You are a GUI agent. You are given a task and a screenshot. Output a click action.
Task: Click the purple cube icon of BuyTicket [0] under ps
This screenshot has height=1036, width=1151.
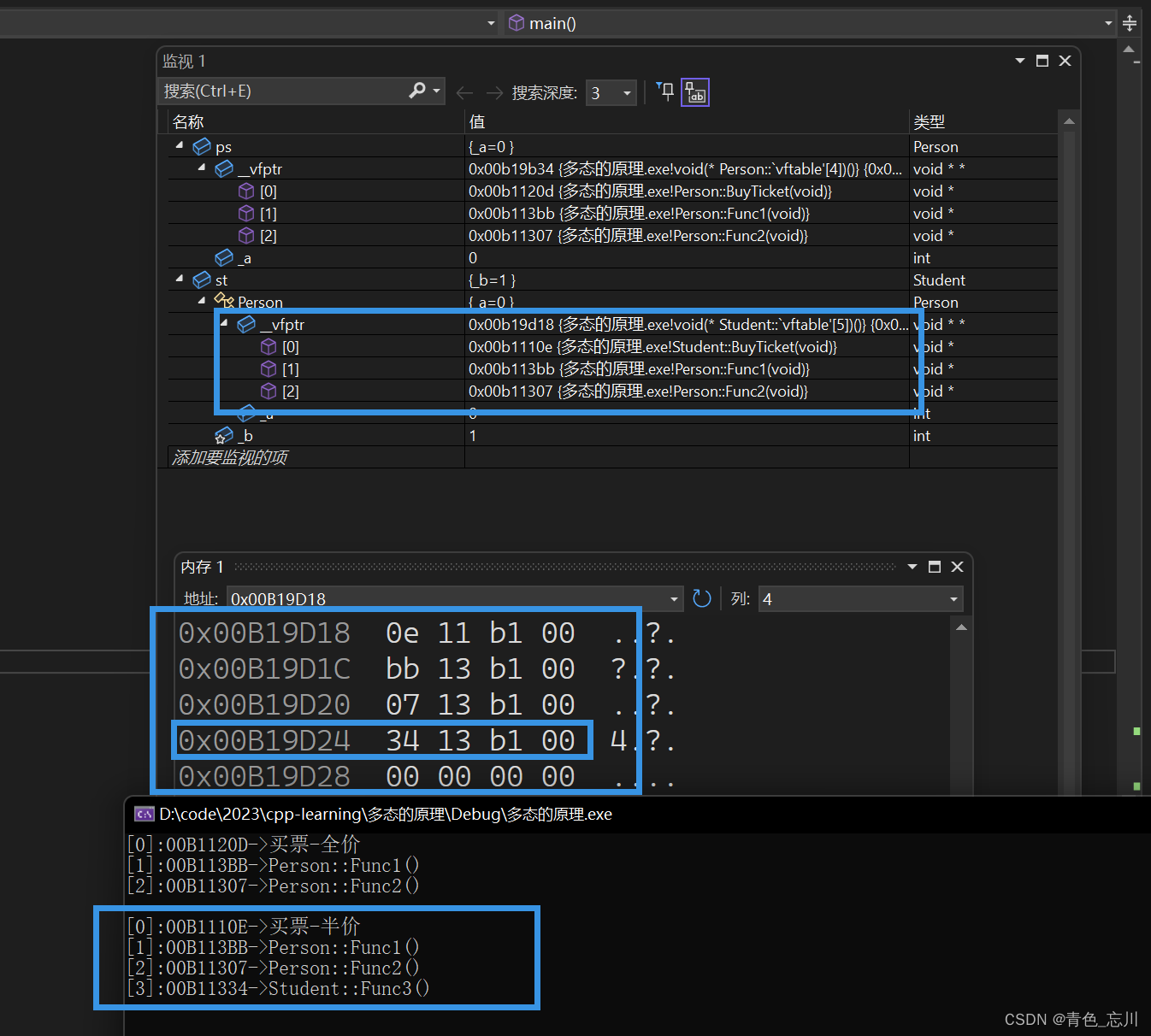click(x=246, y=191)
